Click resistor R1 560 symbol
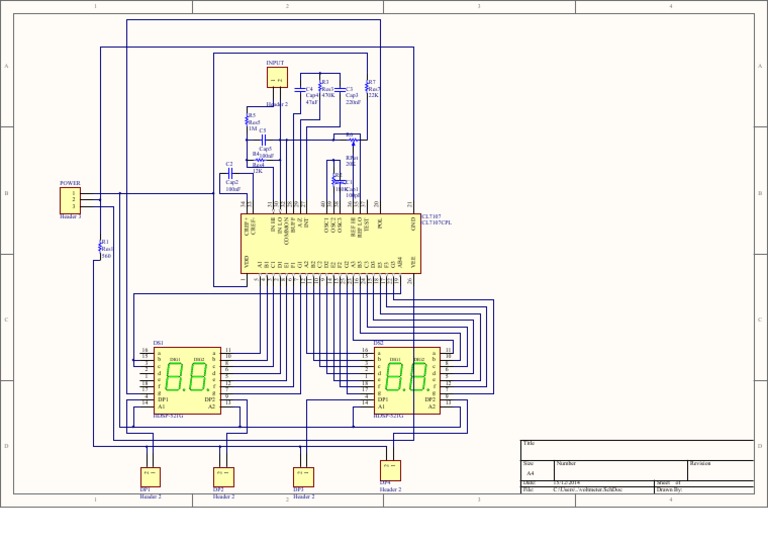 click(x=100, y=246)
